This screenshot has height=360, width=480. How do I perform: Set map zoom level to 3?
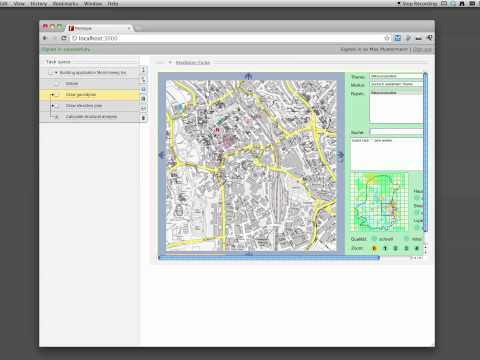coord(406,248)
